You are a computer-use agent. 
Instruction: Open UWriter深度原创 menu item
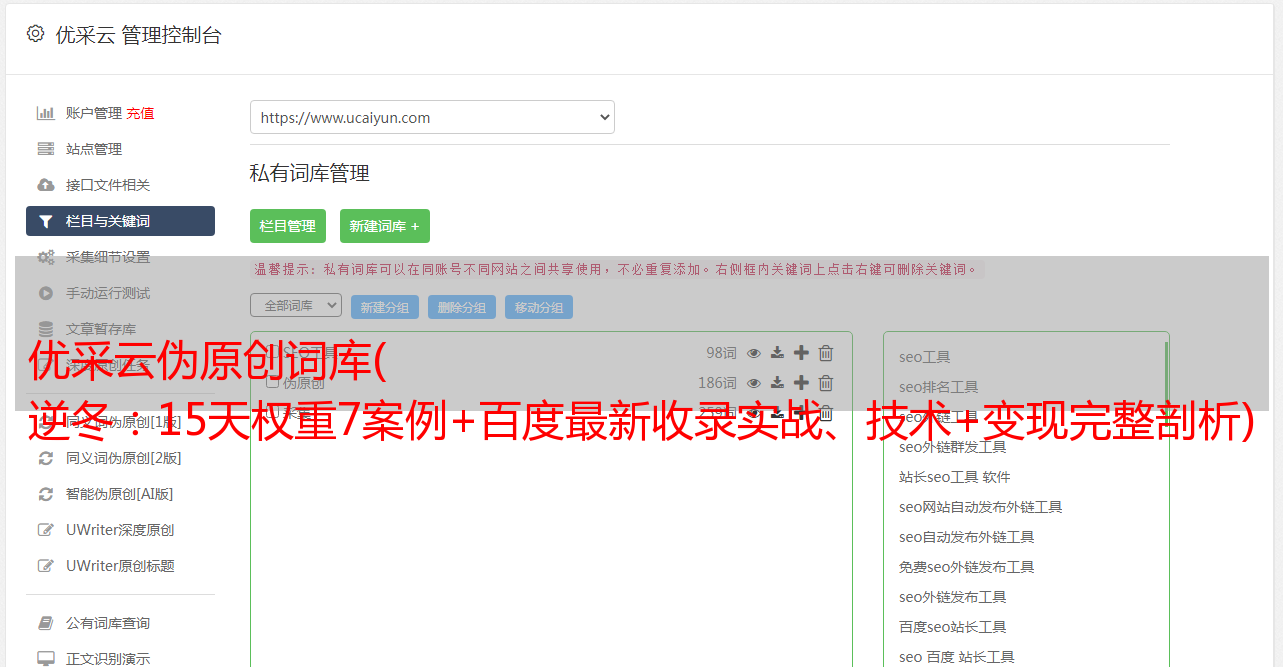[120, 530]
